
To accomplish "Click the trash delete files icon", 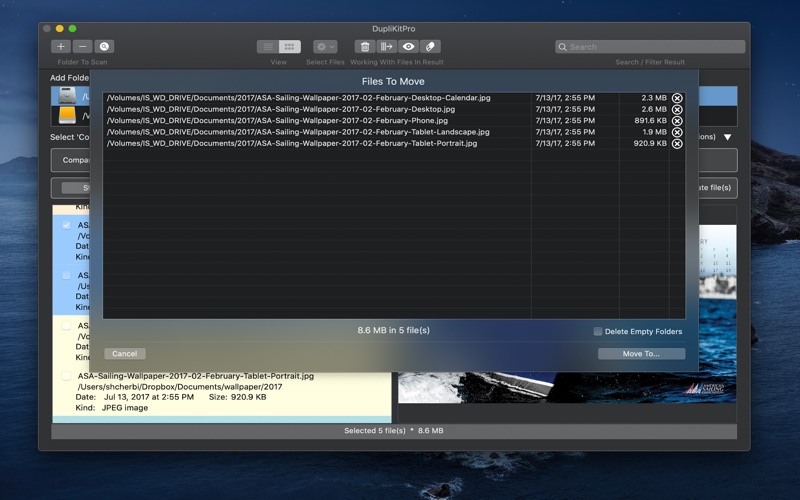I will 365,46.
